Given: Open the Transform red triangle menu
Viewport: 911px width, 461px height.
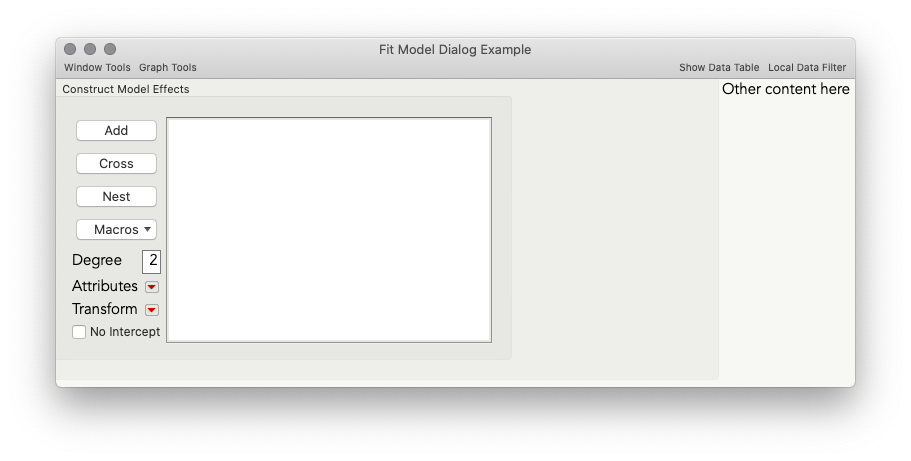Looking at the screenshot, I should (152, 310).
